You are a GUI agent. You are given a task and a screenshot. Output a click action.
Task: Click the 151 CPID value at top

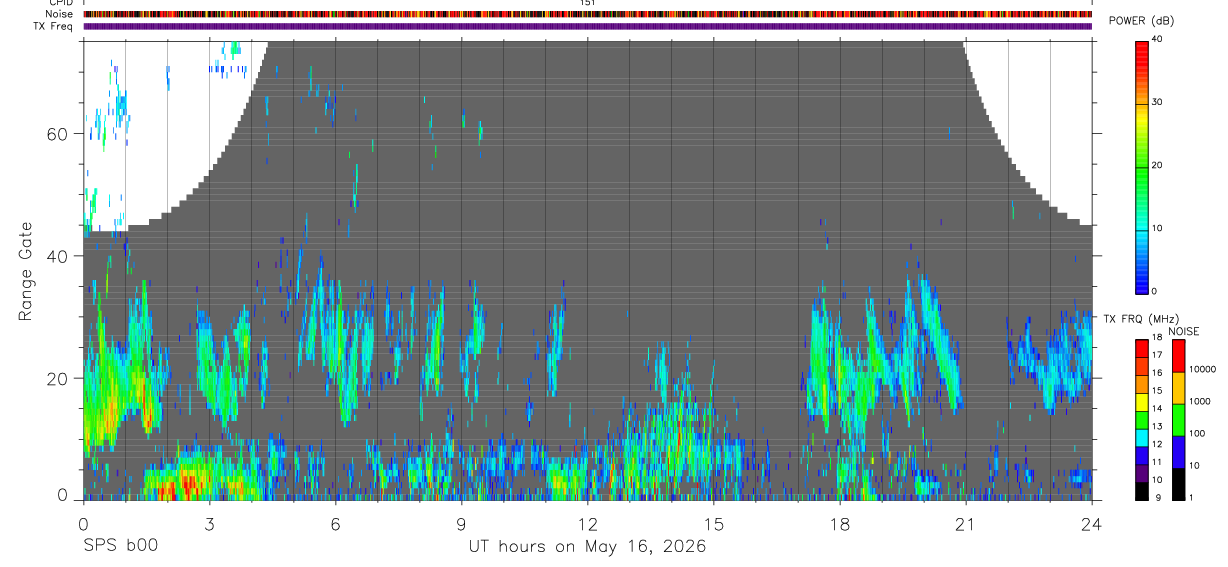pos(587,3)
